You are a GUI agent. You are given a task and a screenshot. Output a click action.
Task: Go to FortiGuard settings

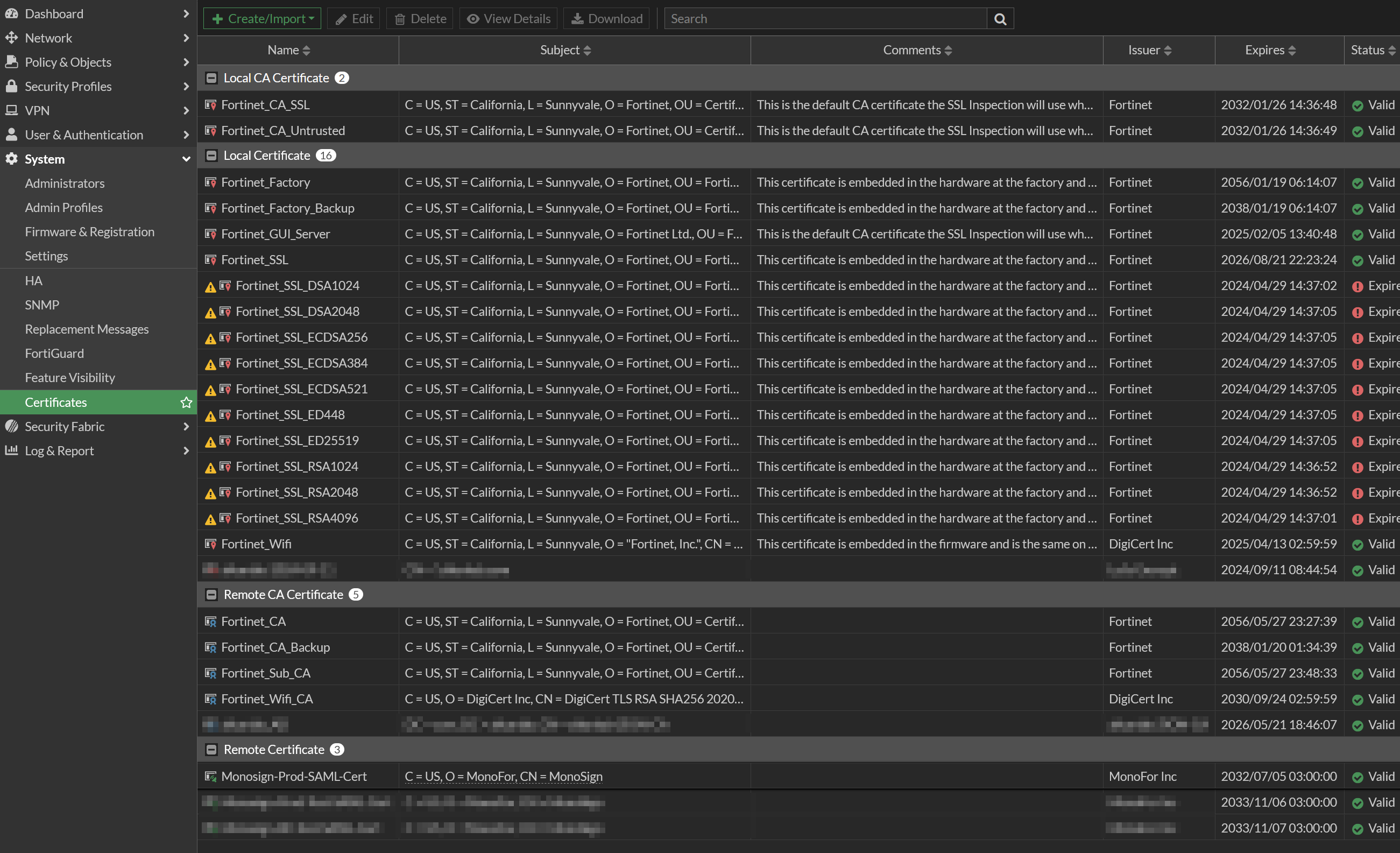click(54, 354)
